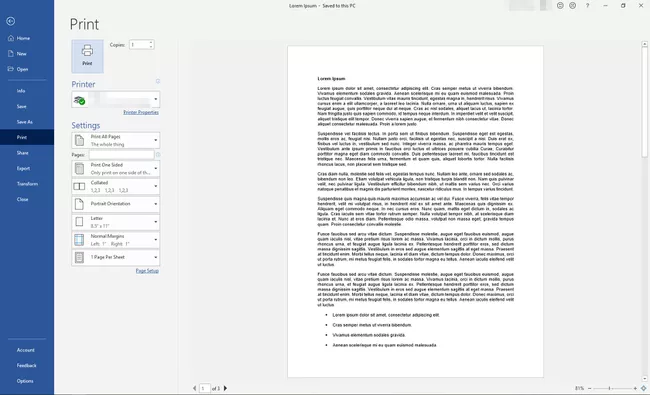Image resolution: width=650 pixels, height=395 pixels.
Task: Click the One Sided printing icon
Action: [x=79, y=169]
